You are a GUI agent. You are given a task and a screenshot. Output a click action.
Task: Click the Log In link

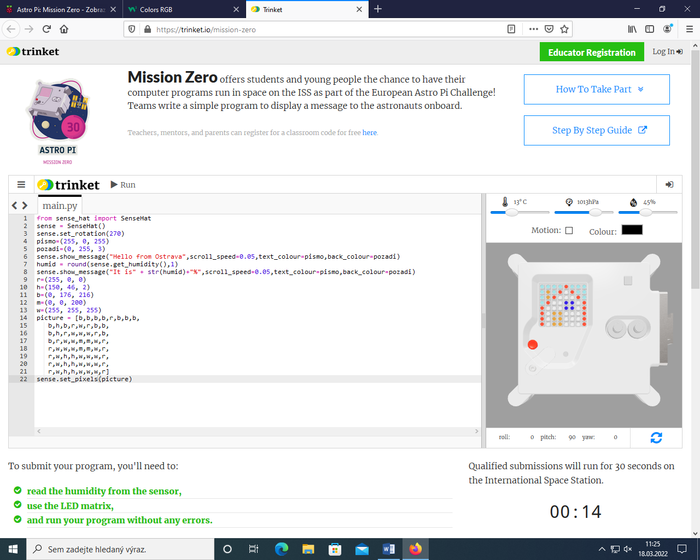tap(667, 52)
